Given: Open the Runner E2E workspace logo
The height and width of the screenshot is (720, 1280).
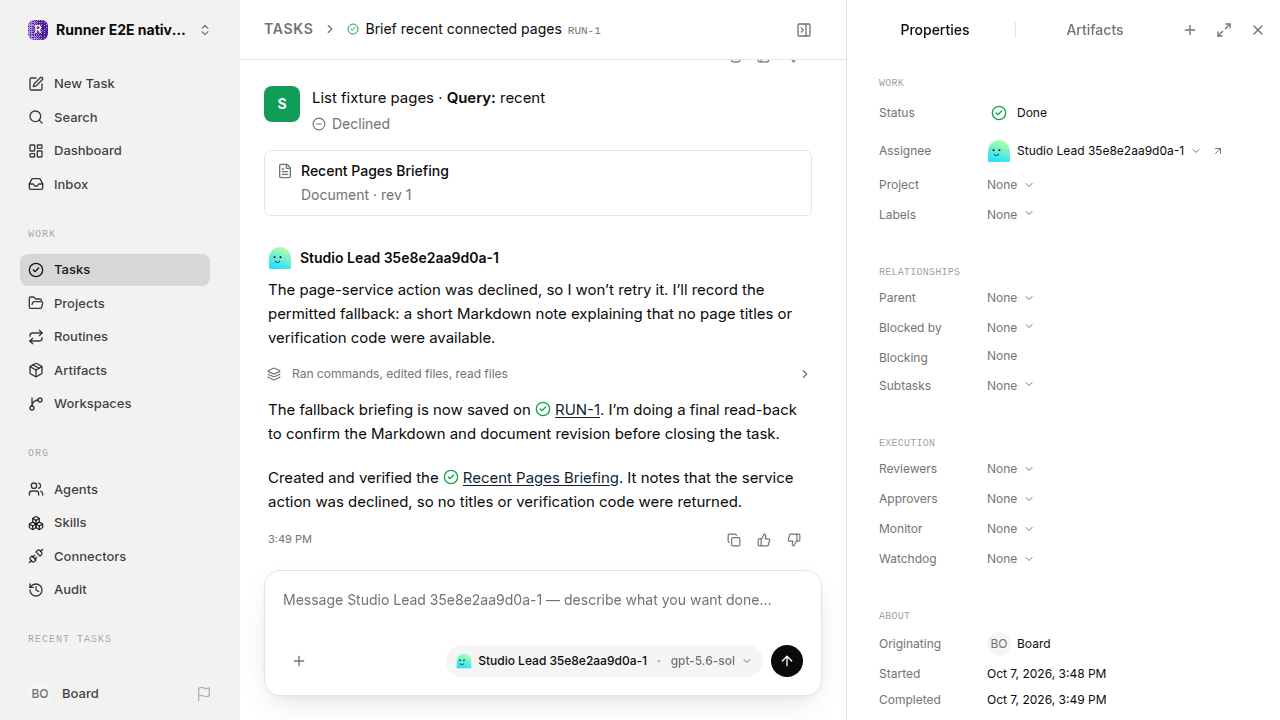Looking at the screenshot, I should tap(38, 30).
